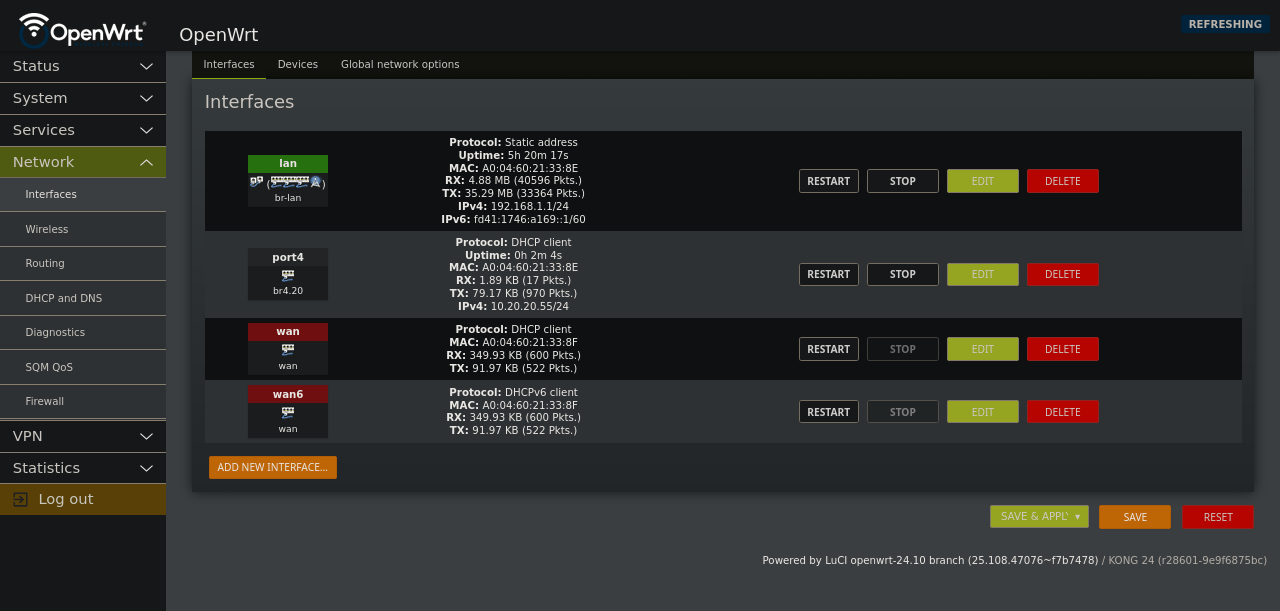This screenshot has width=1280, height=611.
Task: Expand the Services menu chevron
Action: [146, 130]
